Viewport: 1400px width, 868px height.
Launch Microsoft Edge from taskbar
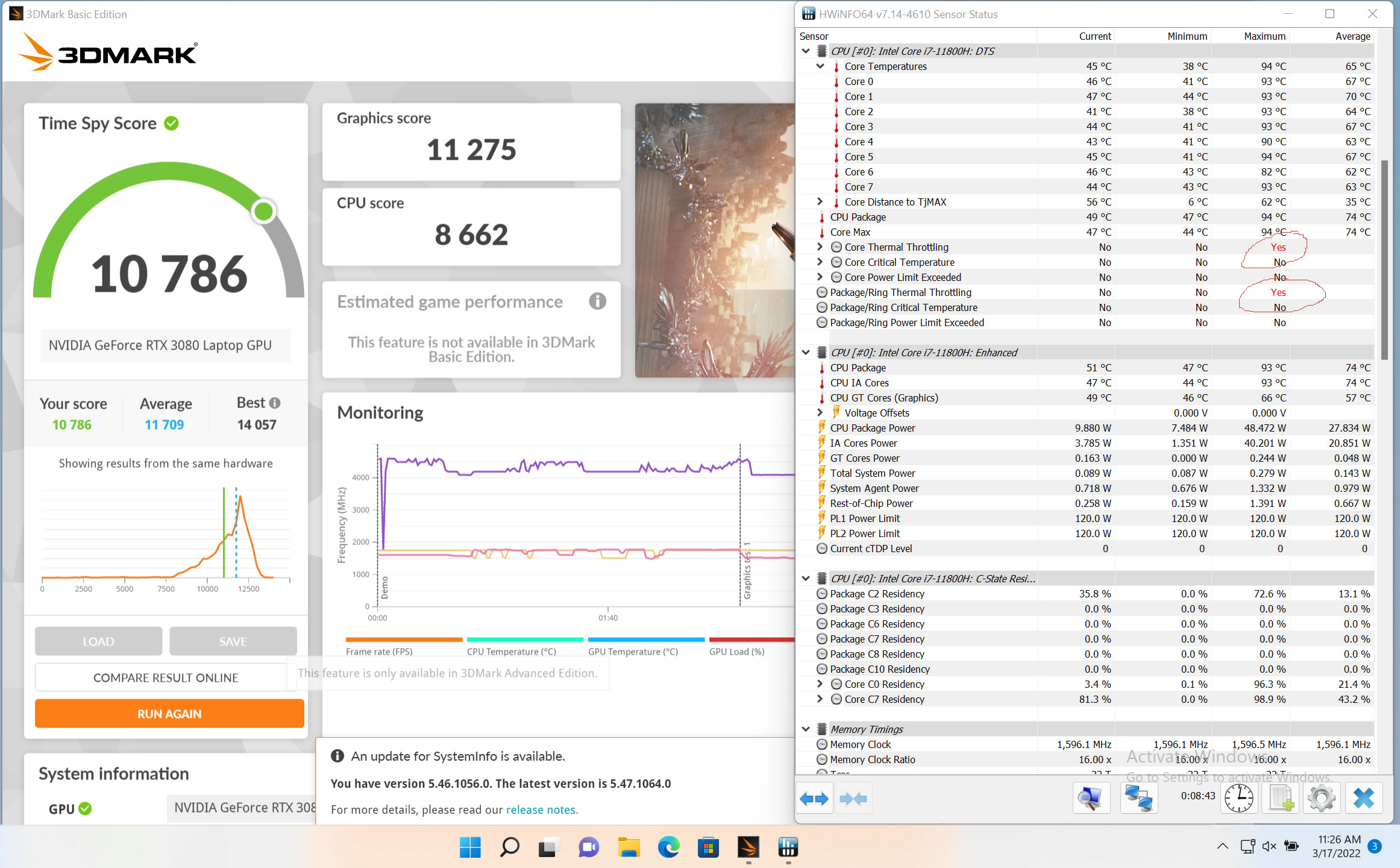coord(668,848)
